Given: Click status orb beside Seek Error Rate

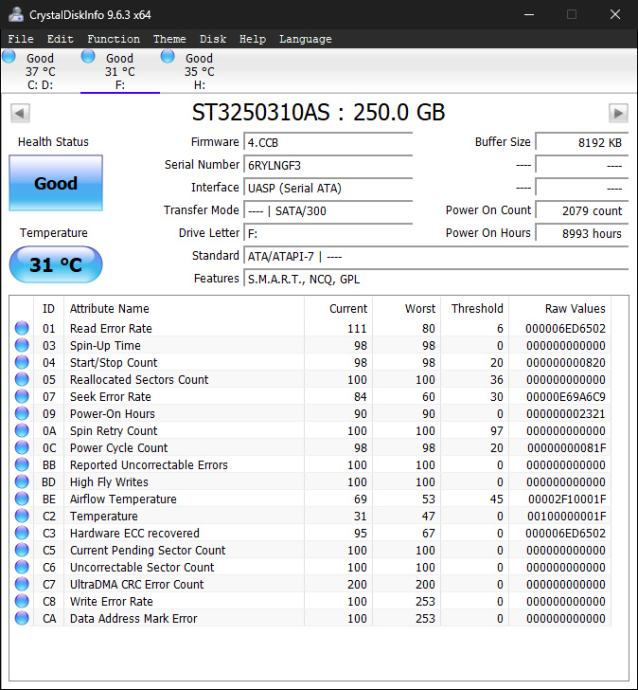Looking at the screenshot, I should pyautogui.click(x=22, y=396).
